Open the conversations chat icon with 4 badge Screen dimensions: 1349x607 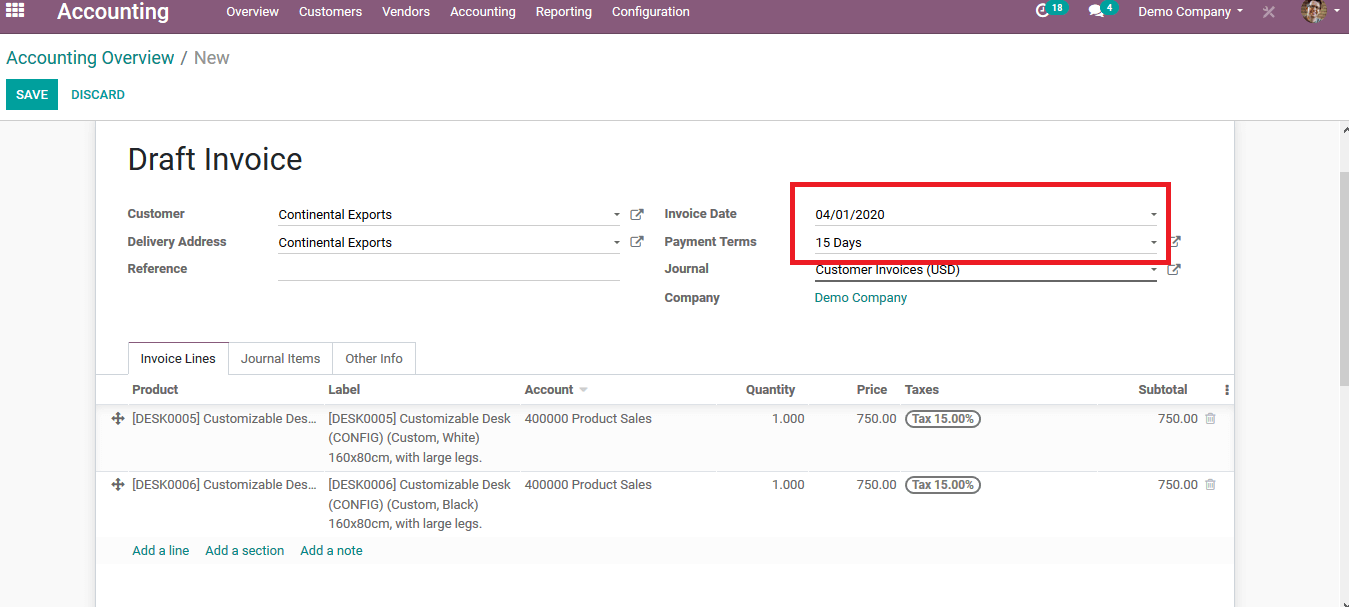[1102, 10]
